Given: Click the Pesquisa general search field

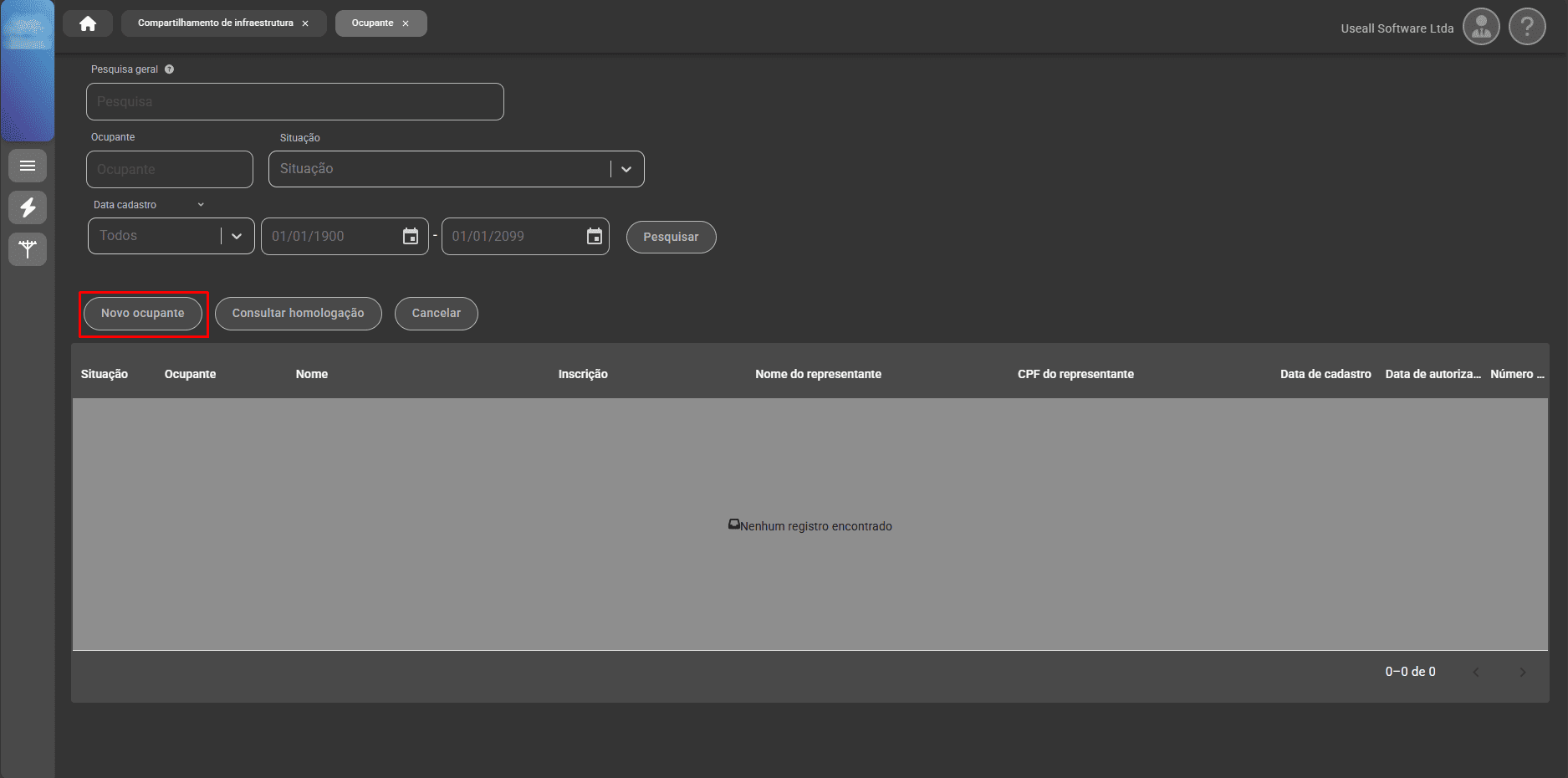Looking at the screenshot, I should tap(294, 102).
